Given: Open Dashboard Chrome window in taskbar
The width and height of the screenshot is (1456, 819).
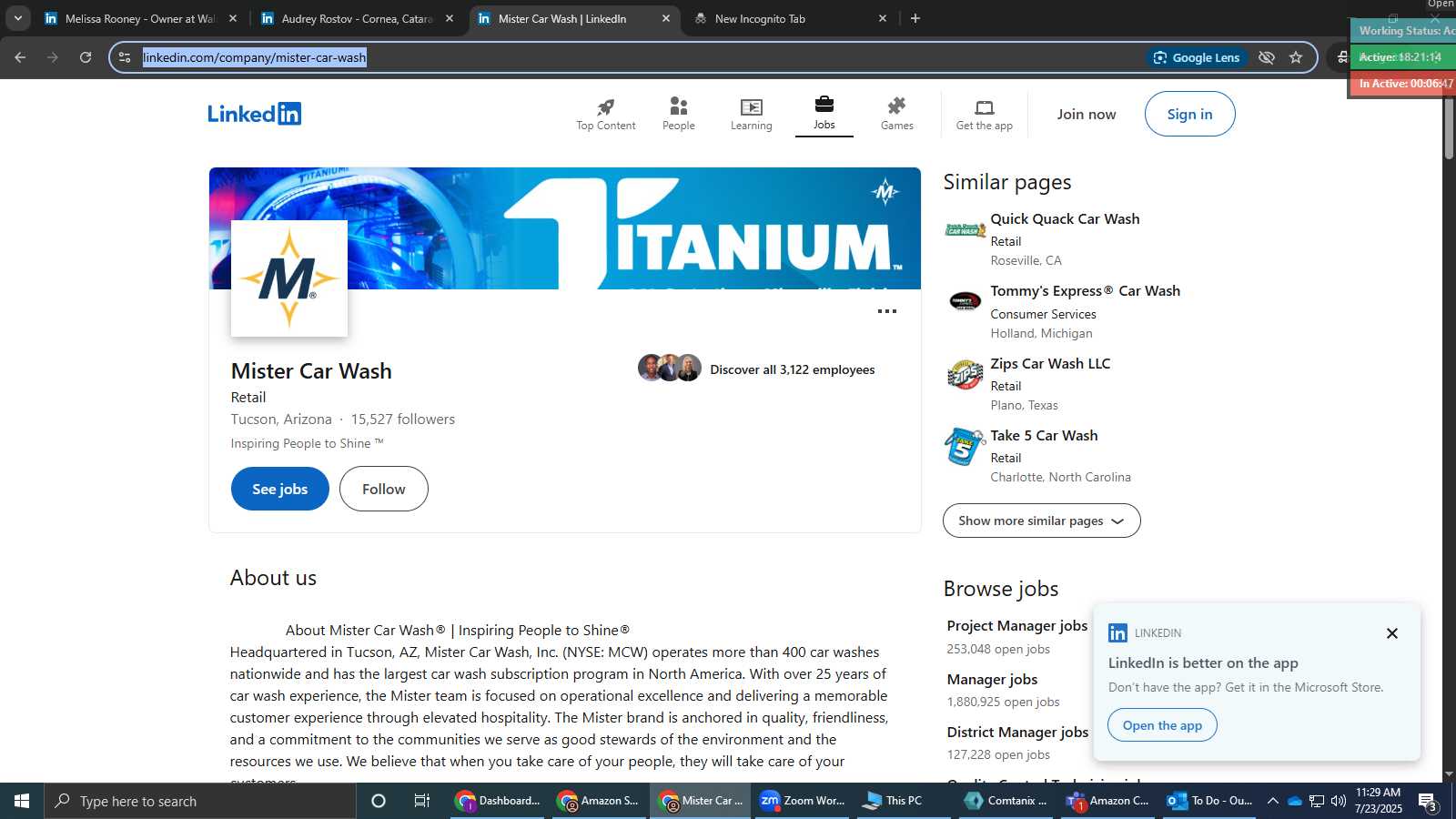Looking at the screenshot, I should [498, 801].
